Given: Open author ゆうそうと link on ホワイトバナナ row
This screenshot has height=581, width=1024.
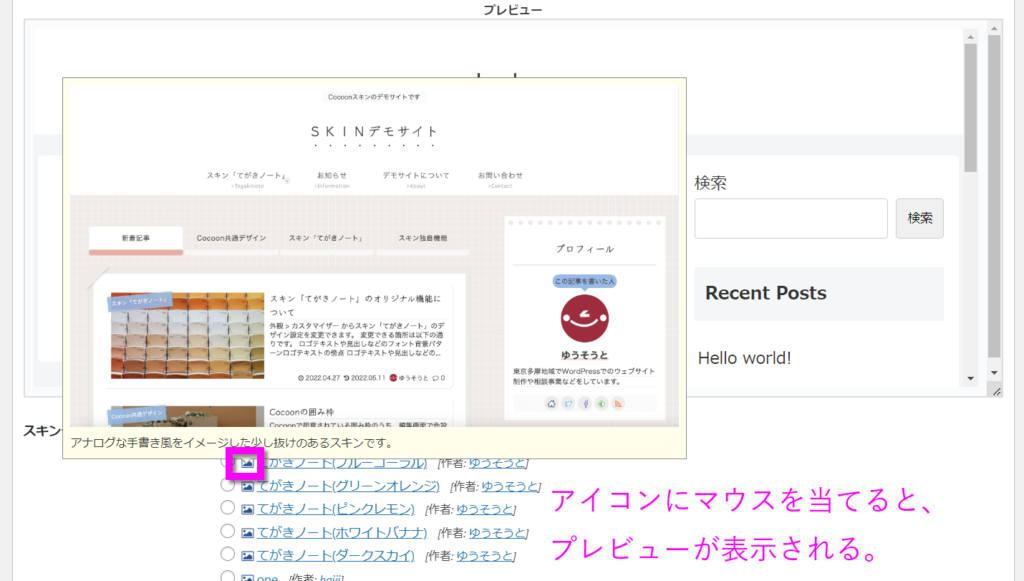Looking at the screenshot, I should 497,533.
